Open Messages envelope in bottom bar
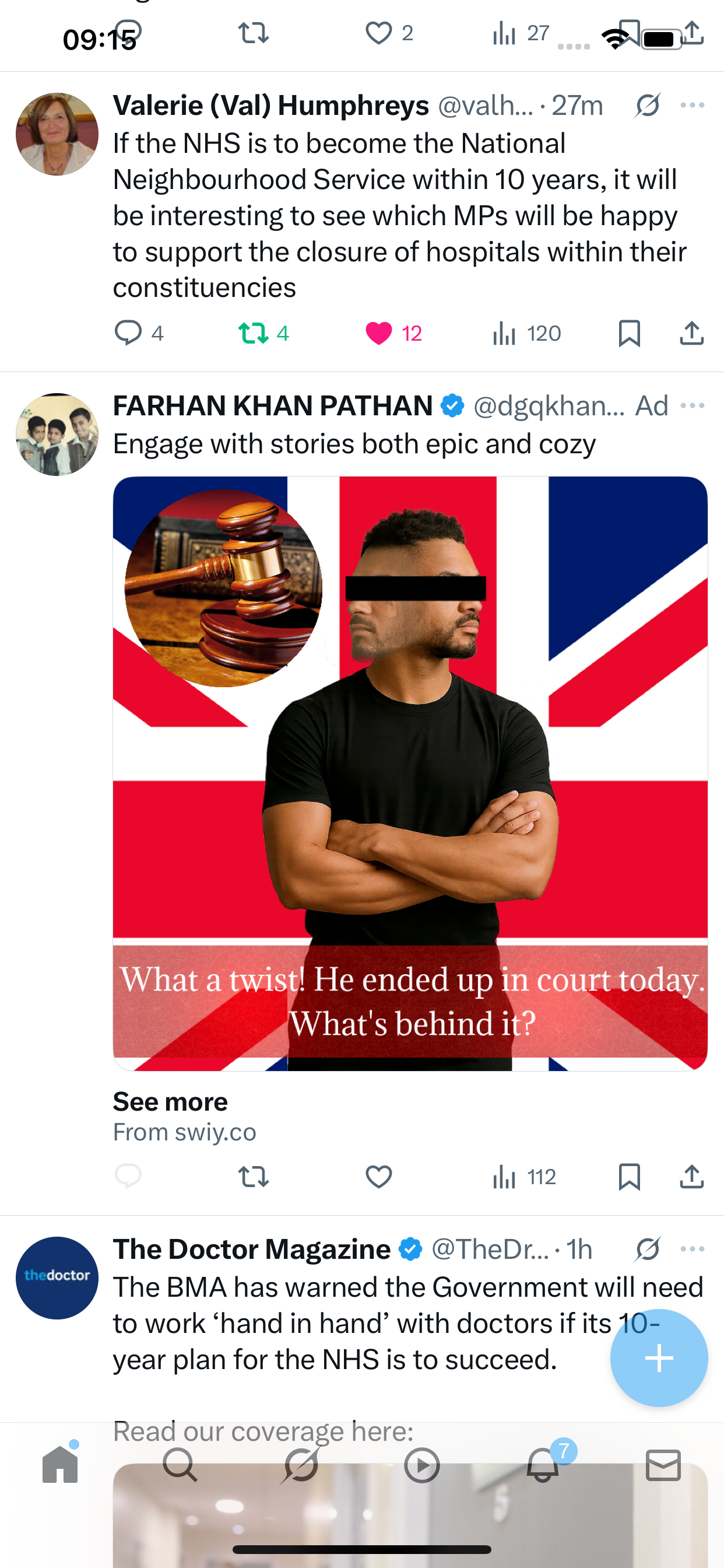This screenshot has height=1568, width=724. pyautogui.click(x=663, y=1465)
